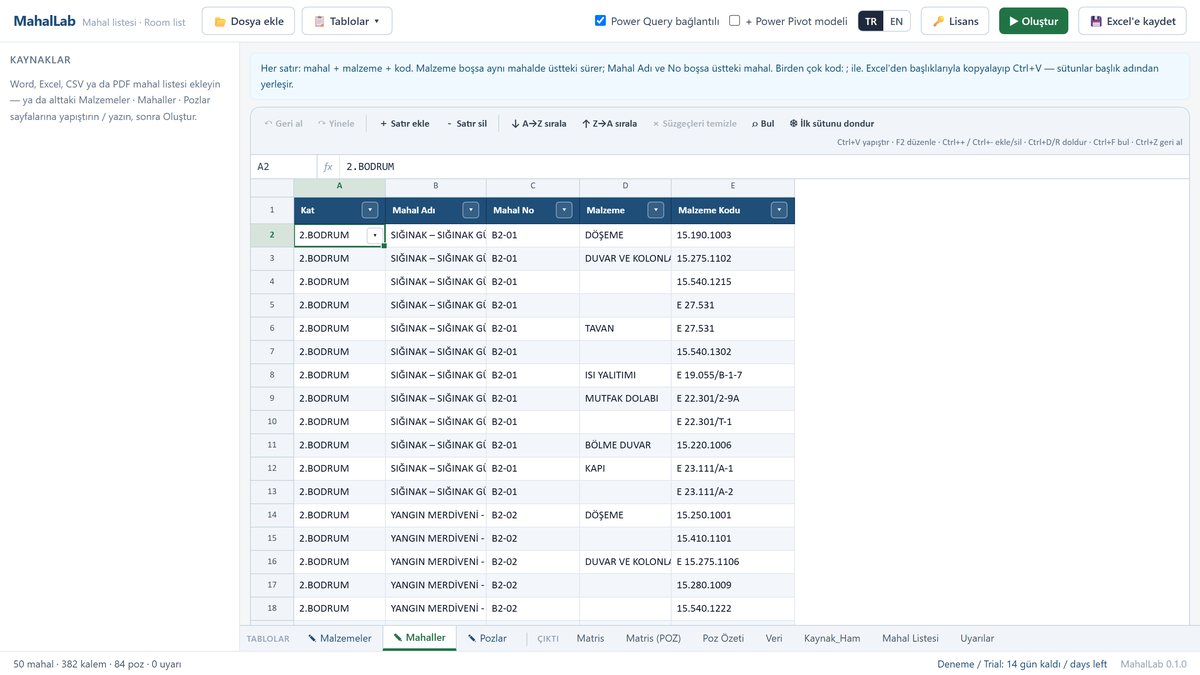This screenshot has width=1200, height=675.
Task: Run the green Oluştur button
Action: [1034, 21]
